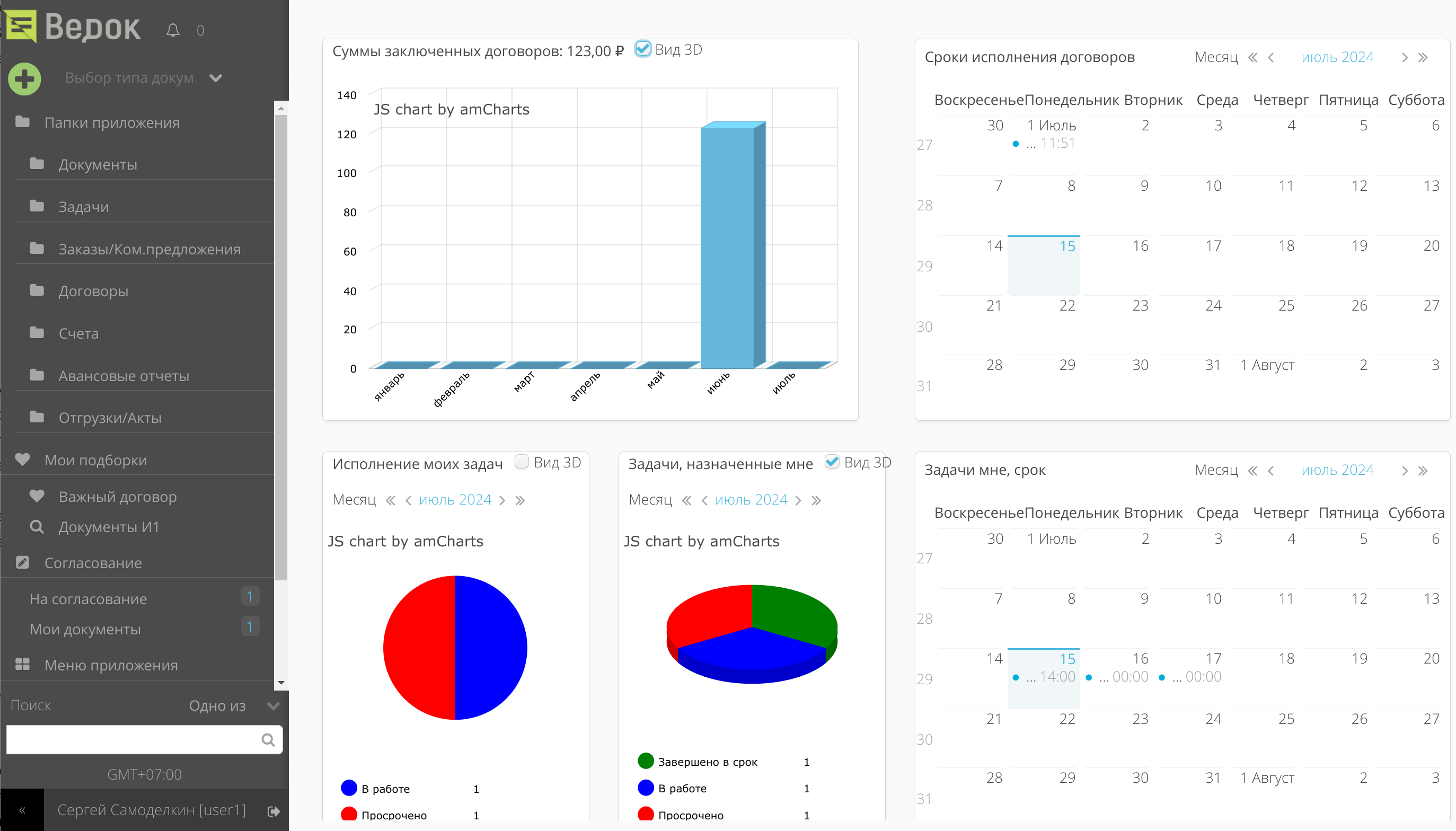Screen dimensions: 1456x831
Task: Open the Договоры folder
Action: click(93, 291)
